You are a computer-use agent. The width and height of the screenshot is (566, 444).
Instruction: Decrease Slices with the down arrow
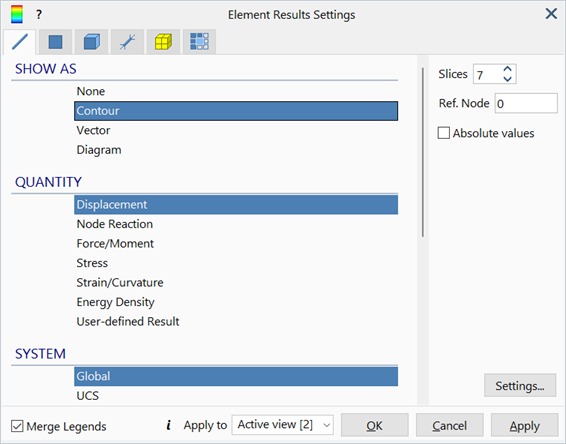pyautogui.click(x=508, y=79)
